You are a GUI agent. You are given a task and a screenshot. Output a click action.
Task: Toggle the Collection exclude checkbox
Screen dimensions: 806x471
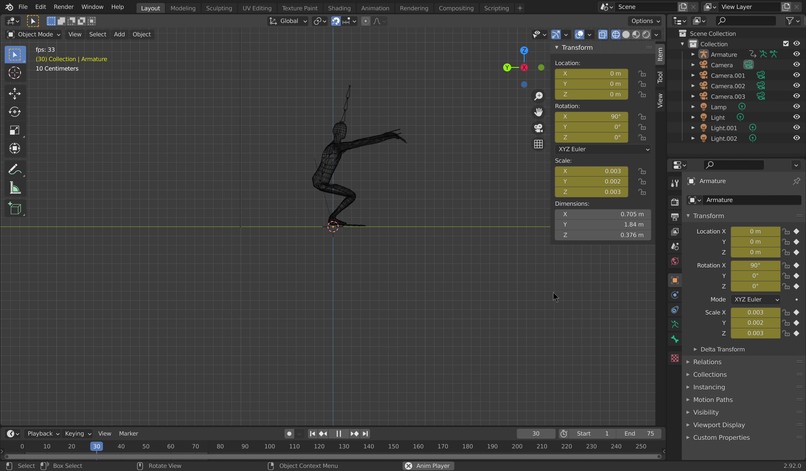pyautogui.click(x=785, y=44)
